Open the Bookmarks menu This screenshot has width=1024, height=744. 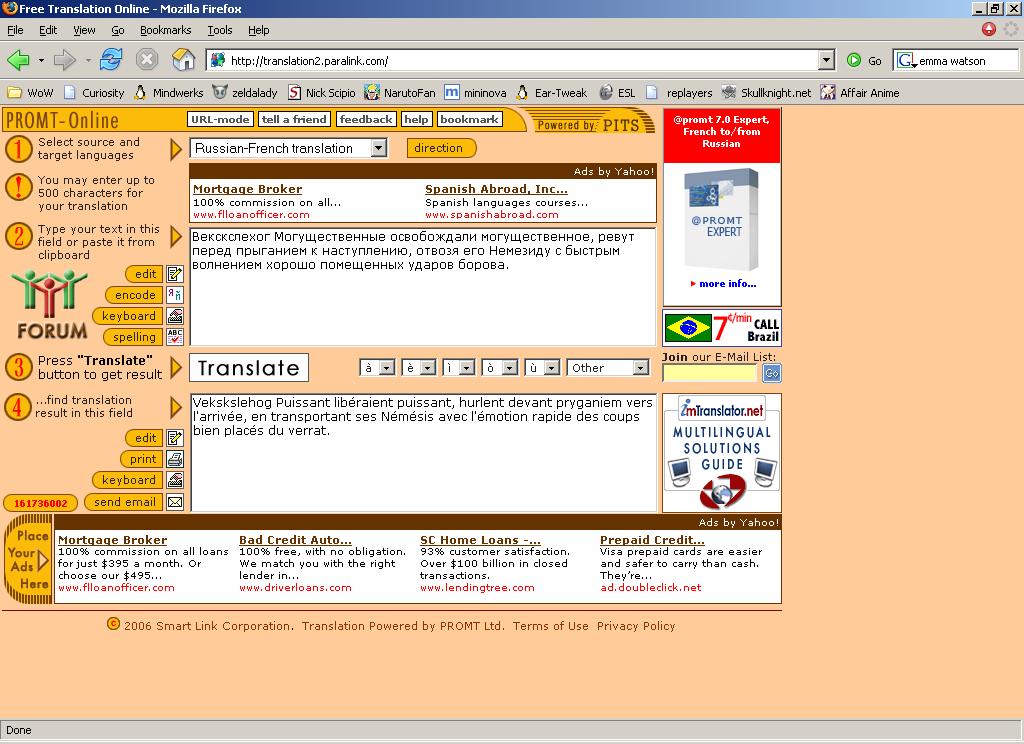(x=165, y=30)
